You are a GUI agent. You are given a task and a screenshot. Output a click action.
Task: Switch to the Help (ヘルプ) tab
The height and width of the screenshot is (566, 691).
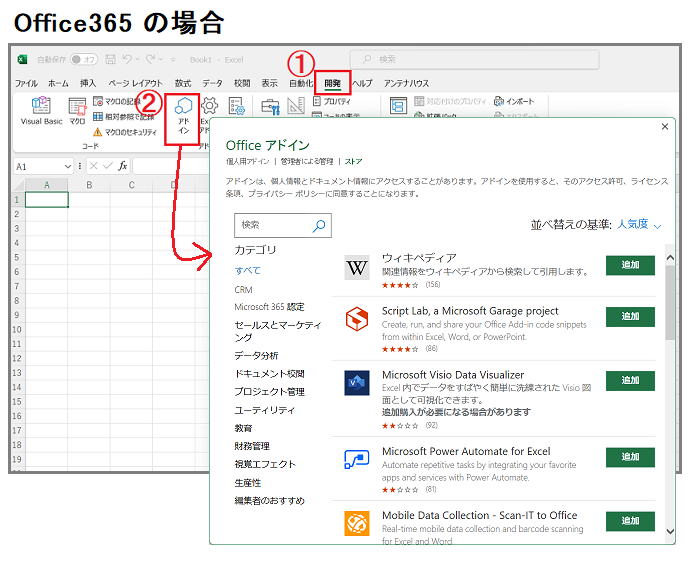pyautogui.click(x=362, y=83)
